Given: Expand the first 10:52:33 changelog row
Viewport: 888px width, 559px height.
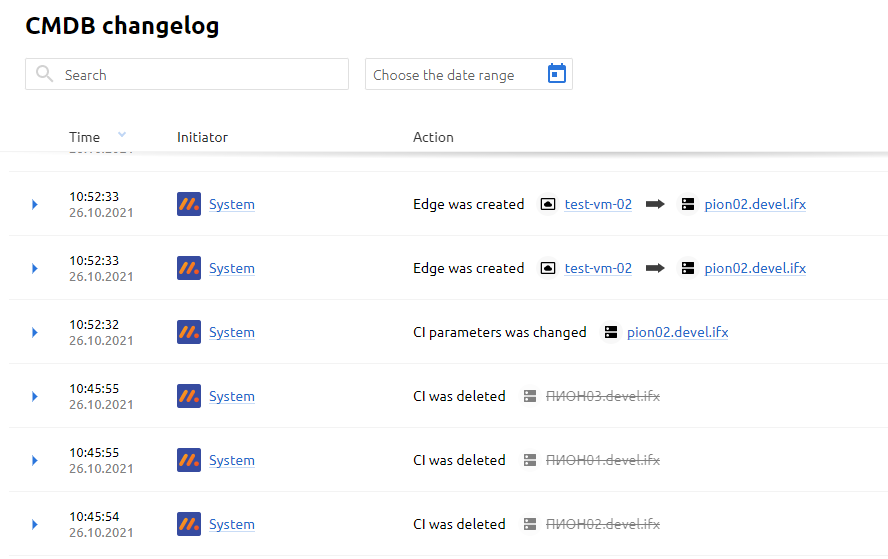Looking at the screenshot, I should 35,204.
